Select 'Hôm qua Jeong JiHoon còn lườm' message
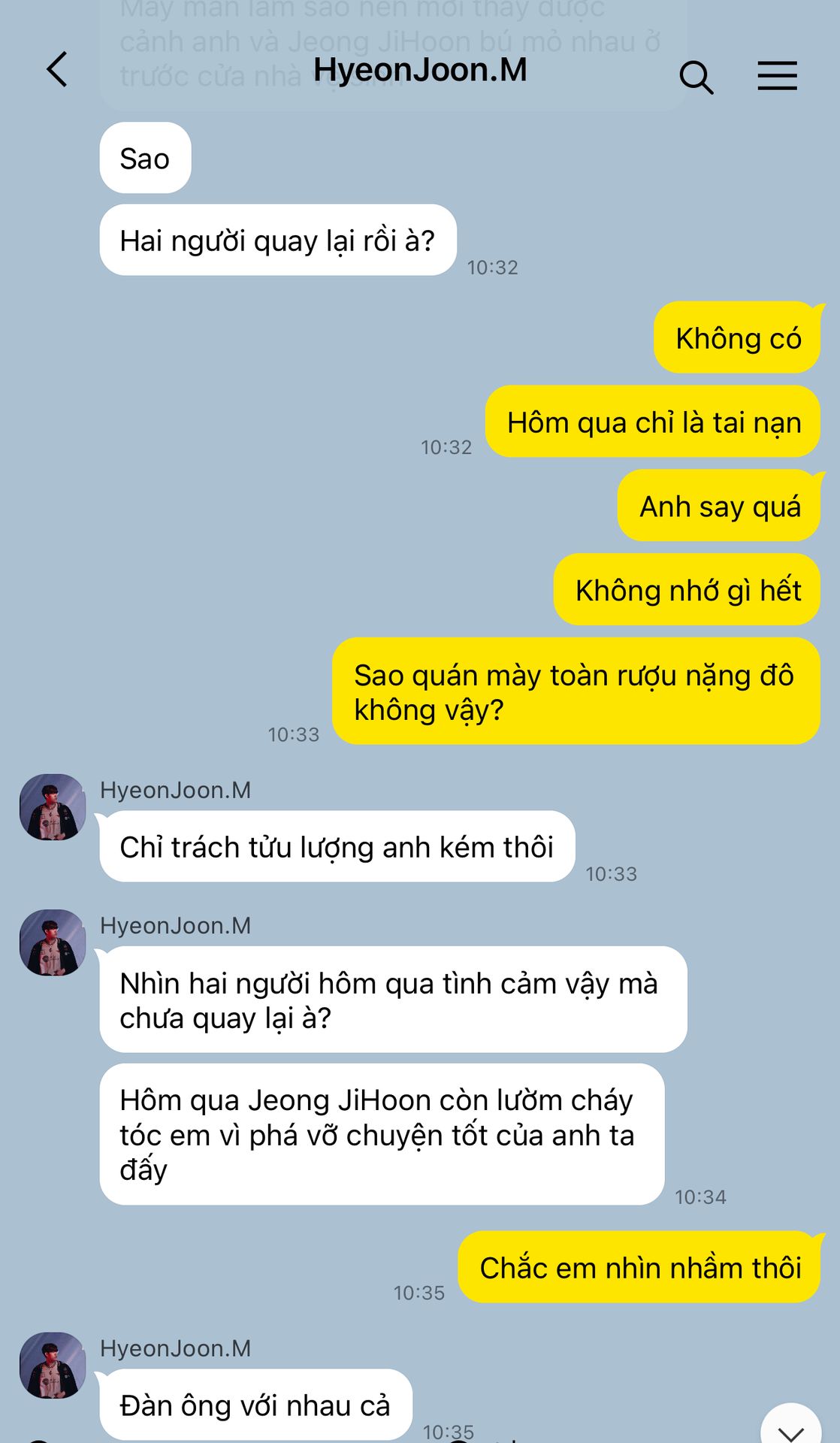The width and height of the screenshot is (840, 1443). pyautogui.click(x=382, y=1134)
